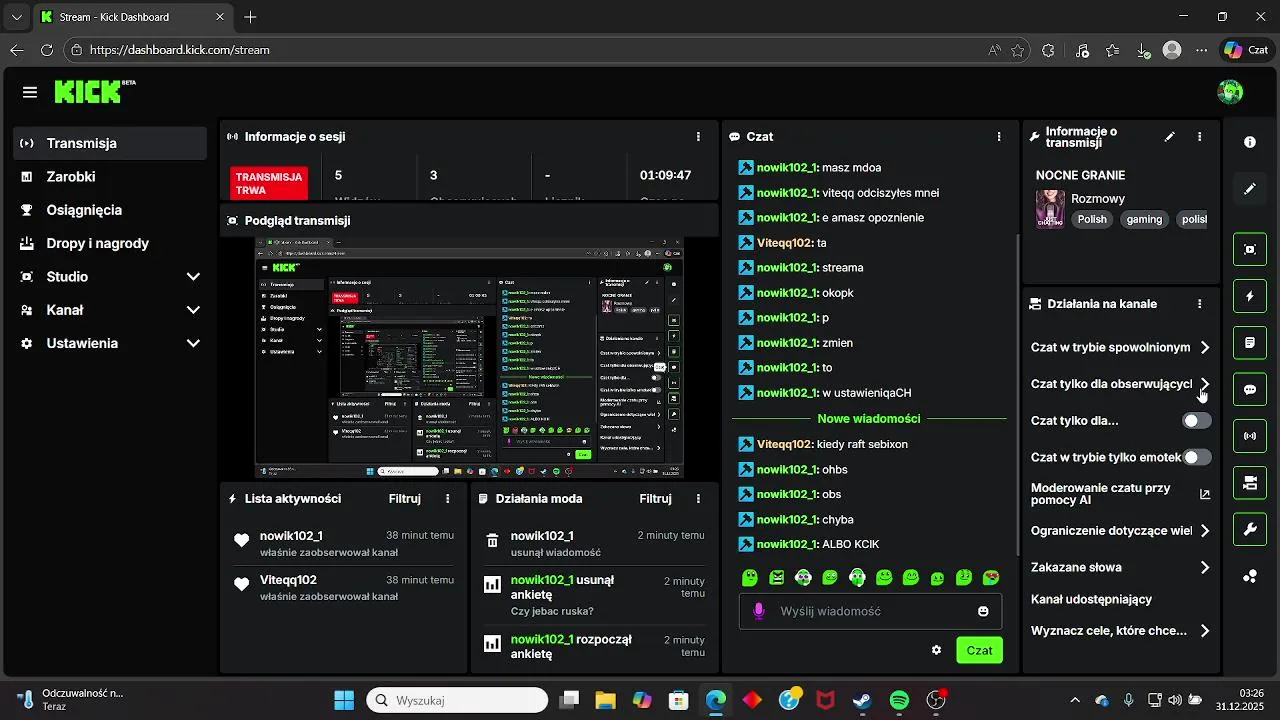
Task: Click the Wyślij wiadomość message field
Action: pos(870,611)
